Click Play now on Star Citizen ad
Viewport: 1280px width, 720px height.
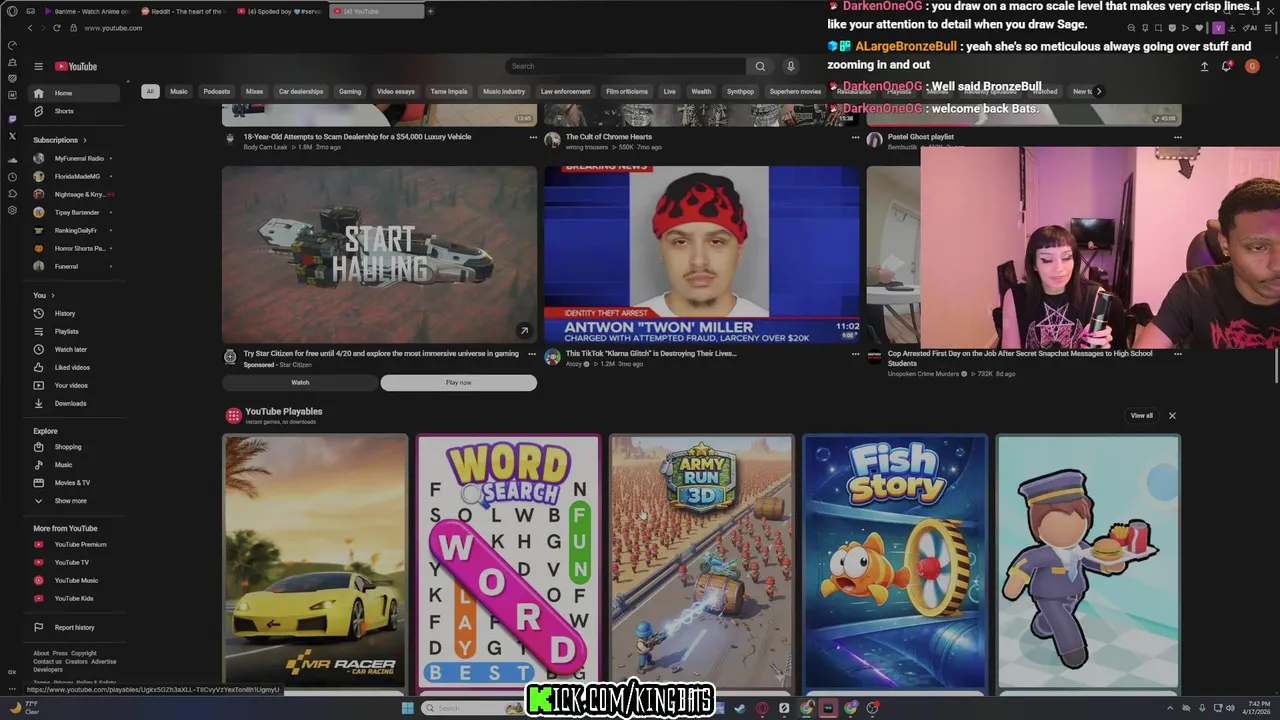coord(459,383)
